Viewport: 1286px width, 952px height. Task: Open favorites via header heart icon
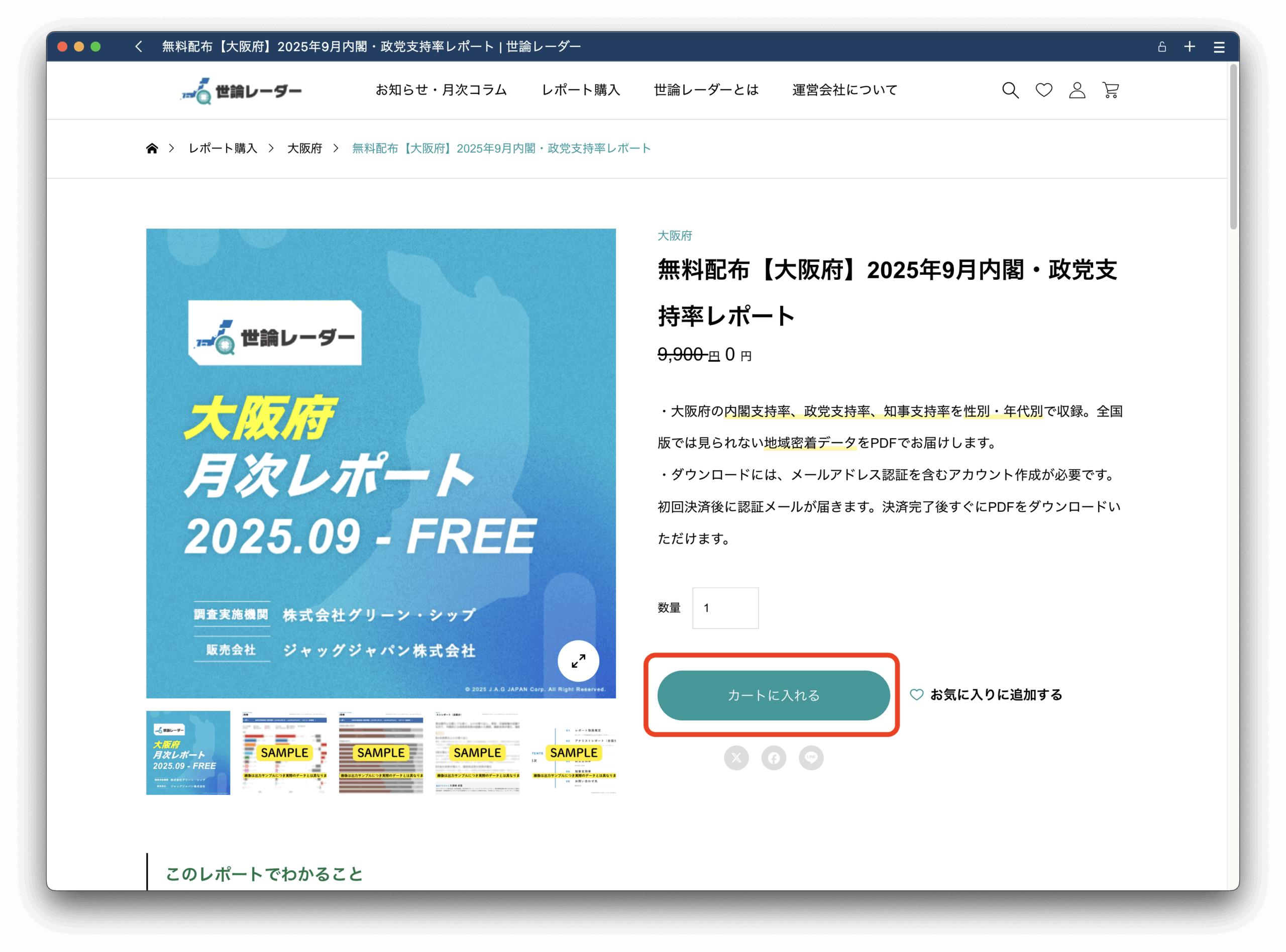(x=1043, y=90)
